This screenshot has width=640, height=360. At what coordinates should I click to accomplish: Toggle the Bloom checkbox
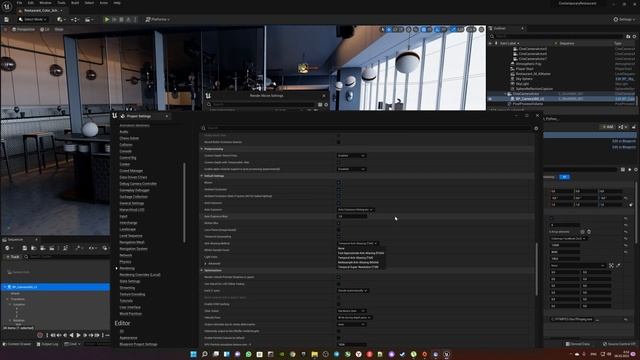(338, 183)
